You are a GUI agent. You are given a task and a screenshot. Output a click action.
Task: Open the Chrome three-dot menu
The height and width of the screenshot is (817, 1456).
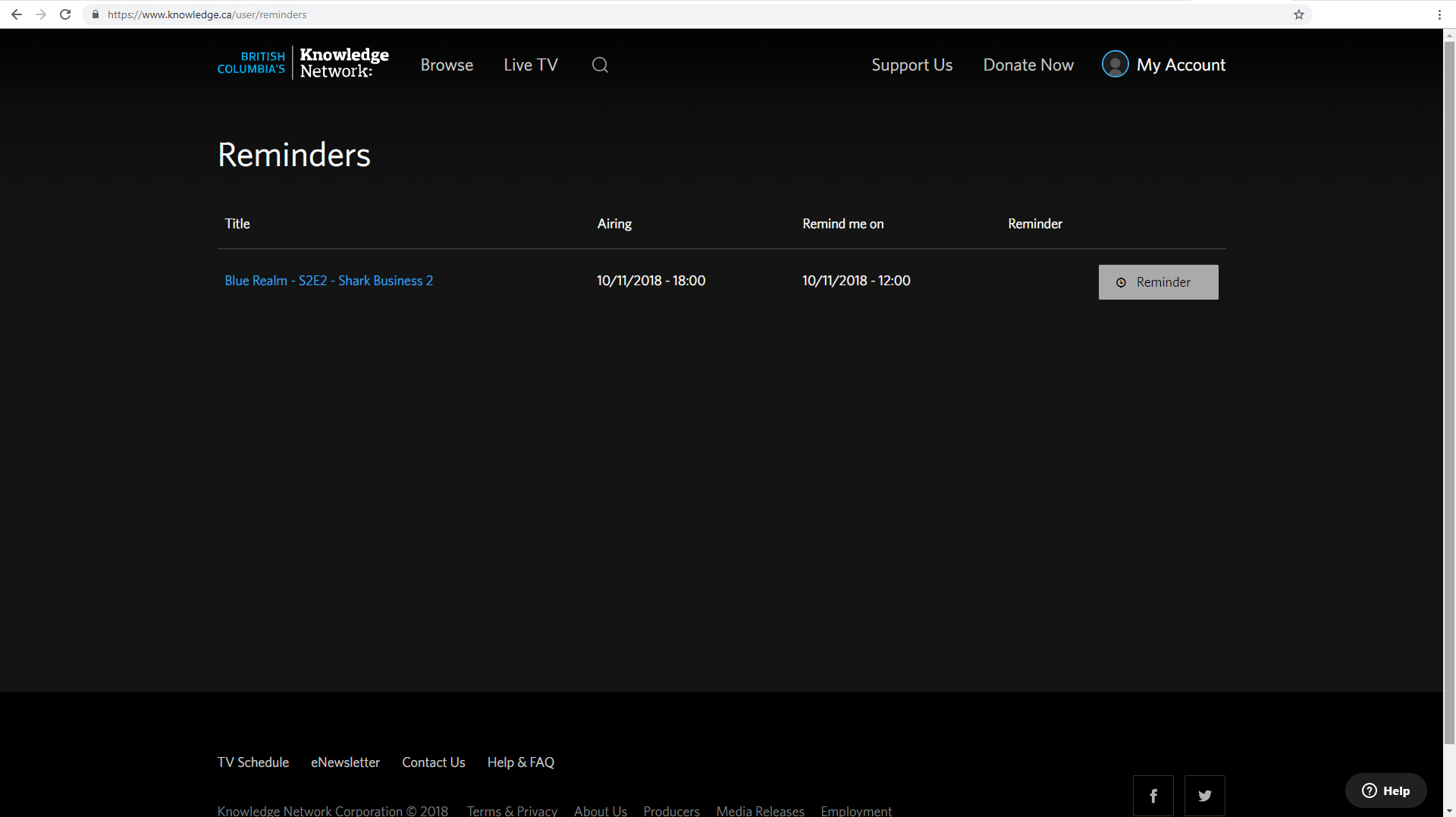tap(1439, 14)
